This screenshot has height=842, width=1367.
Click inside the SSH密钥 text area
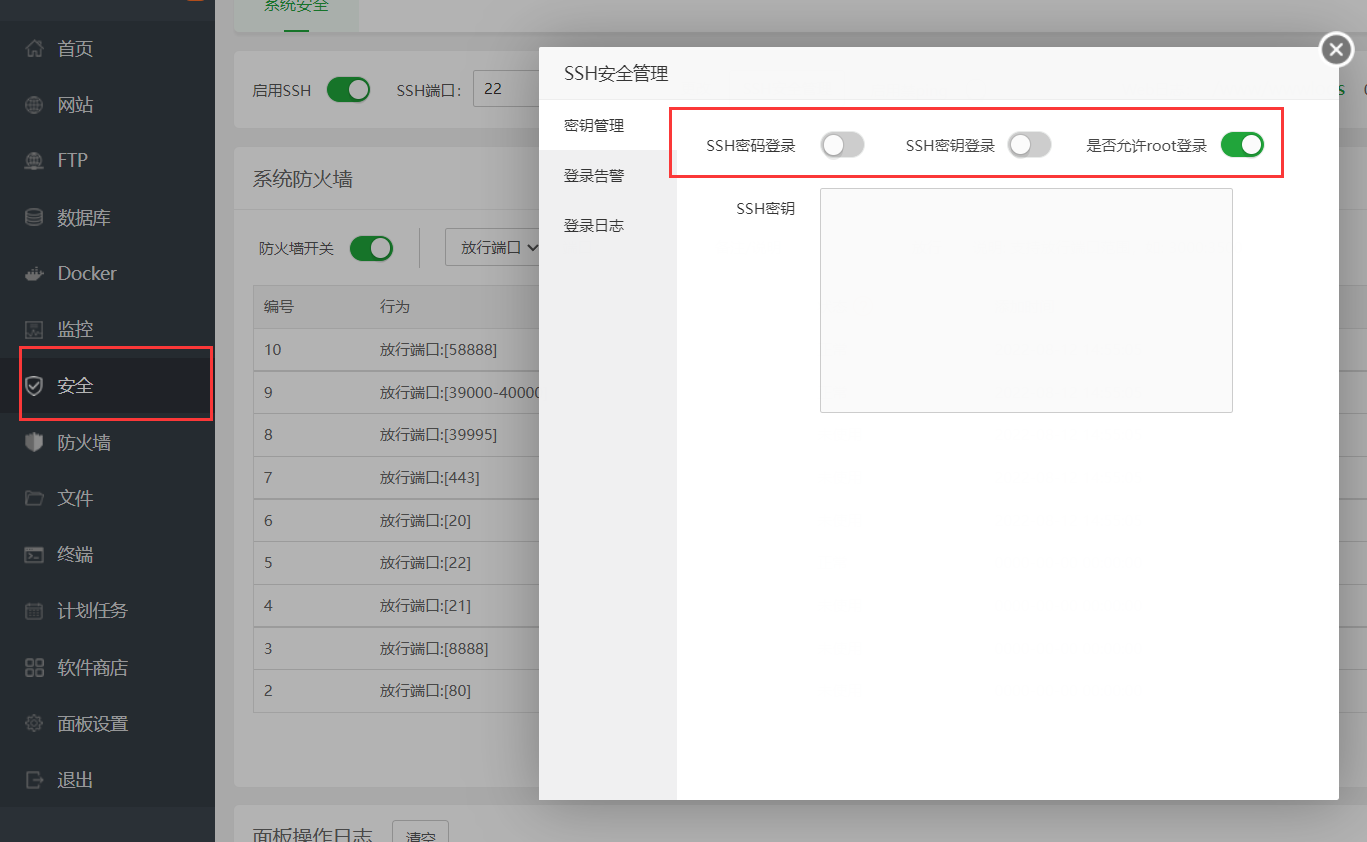[1026, 300]
